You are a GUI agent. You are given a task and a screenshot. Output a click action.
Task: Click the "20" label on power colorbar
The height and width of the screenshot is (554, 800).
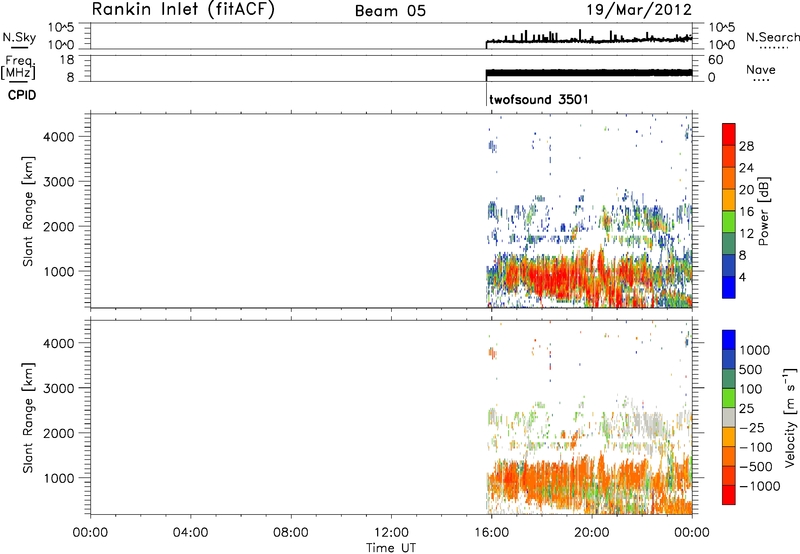tap(746, 190)
